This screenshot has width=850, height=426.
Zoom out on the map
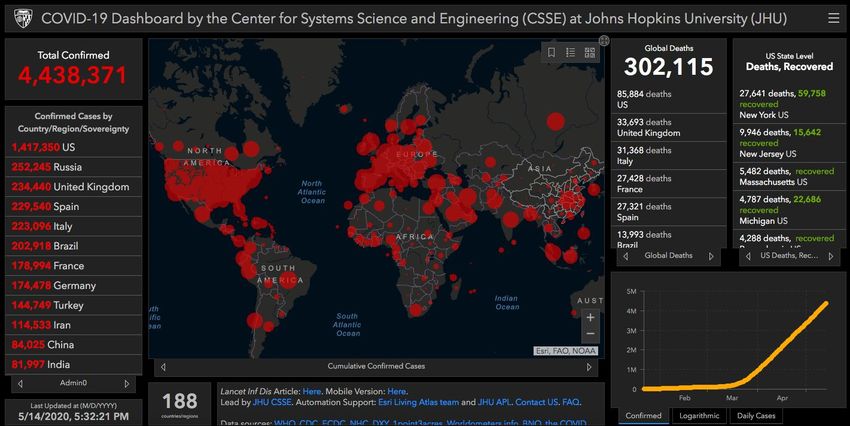coord(590,334)
